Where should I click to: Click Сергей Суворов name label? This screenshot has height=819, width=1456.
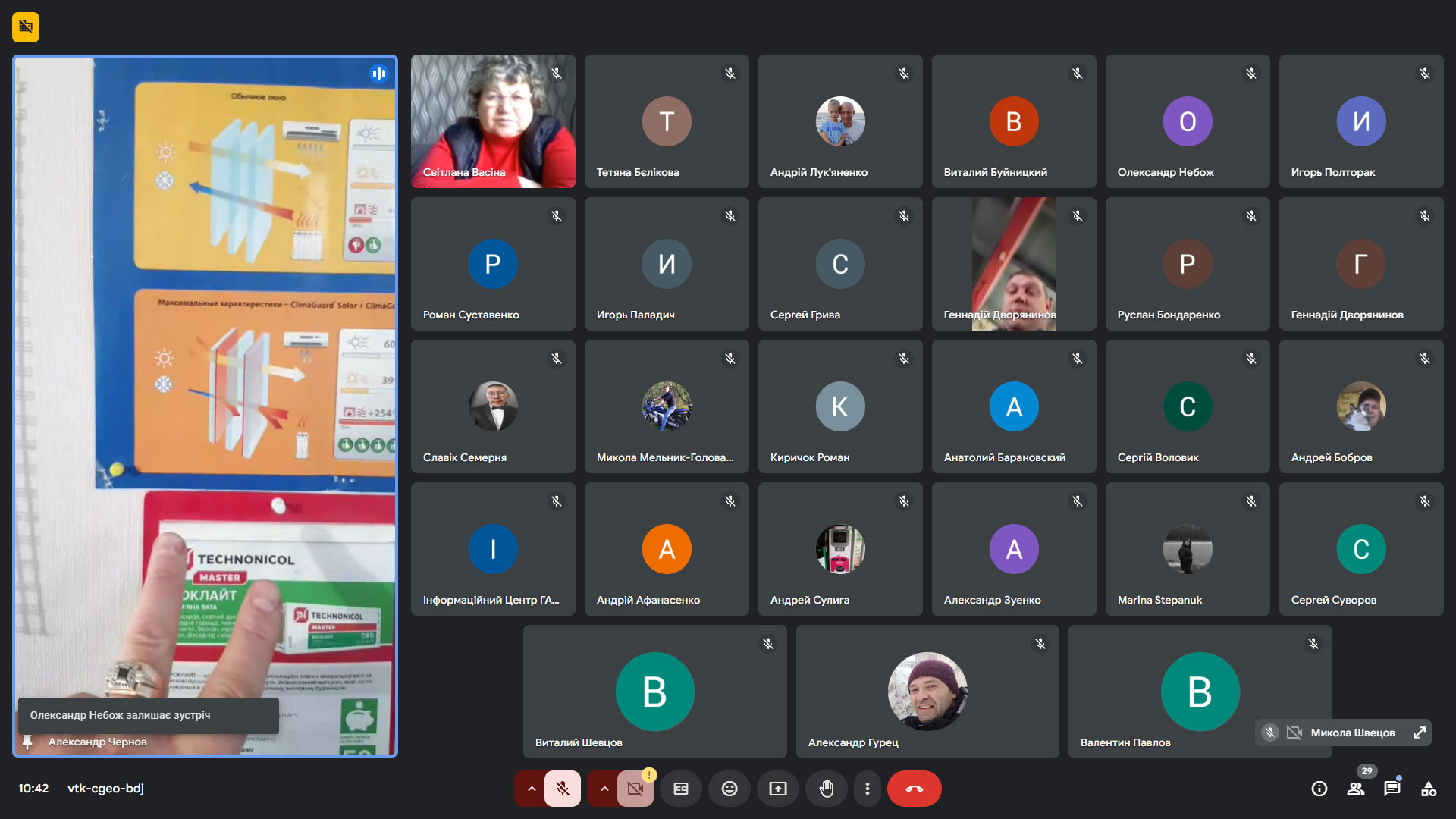[1334, 600]
